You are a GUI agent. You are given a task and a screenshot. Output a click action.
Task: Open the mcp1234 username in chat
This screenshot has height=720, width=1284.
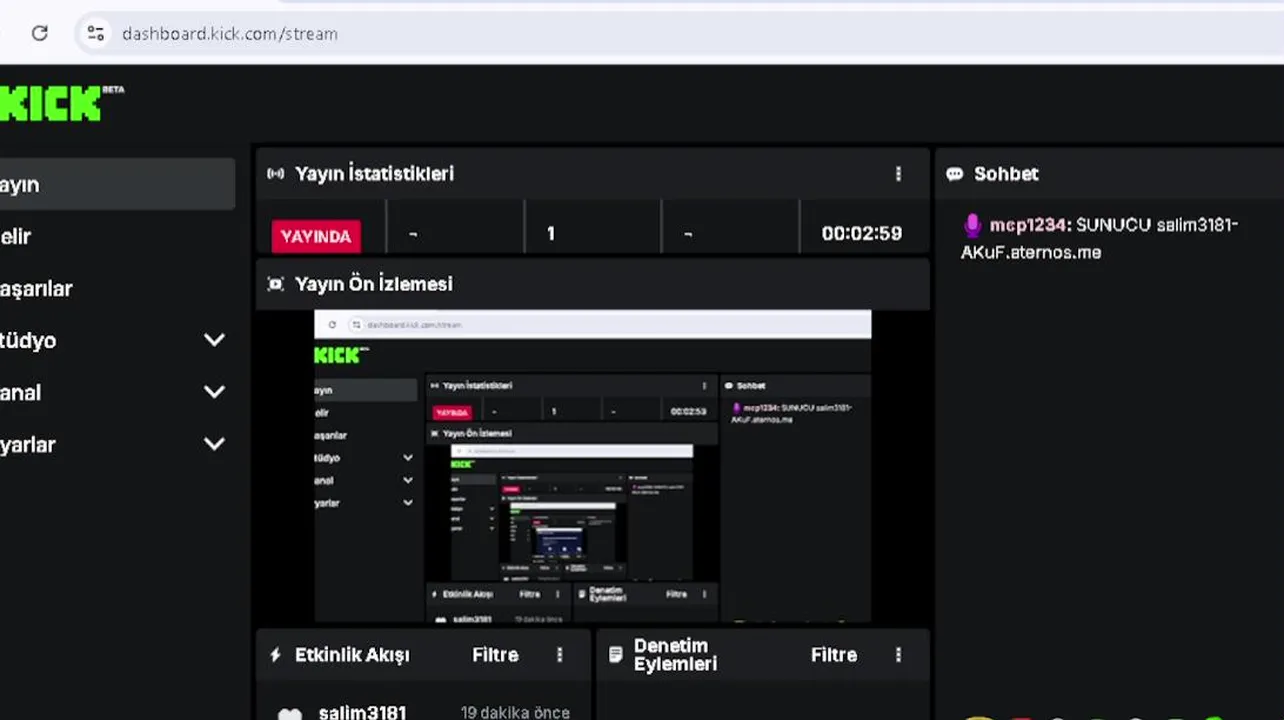pyautogui.click(x=1027, y=225)
